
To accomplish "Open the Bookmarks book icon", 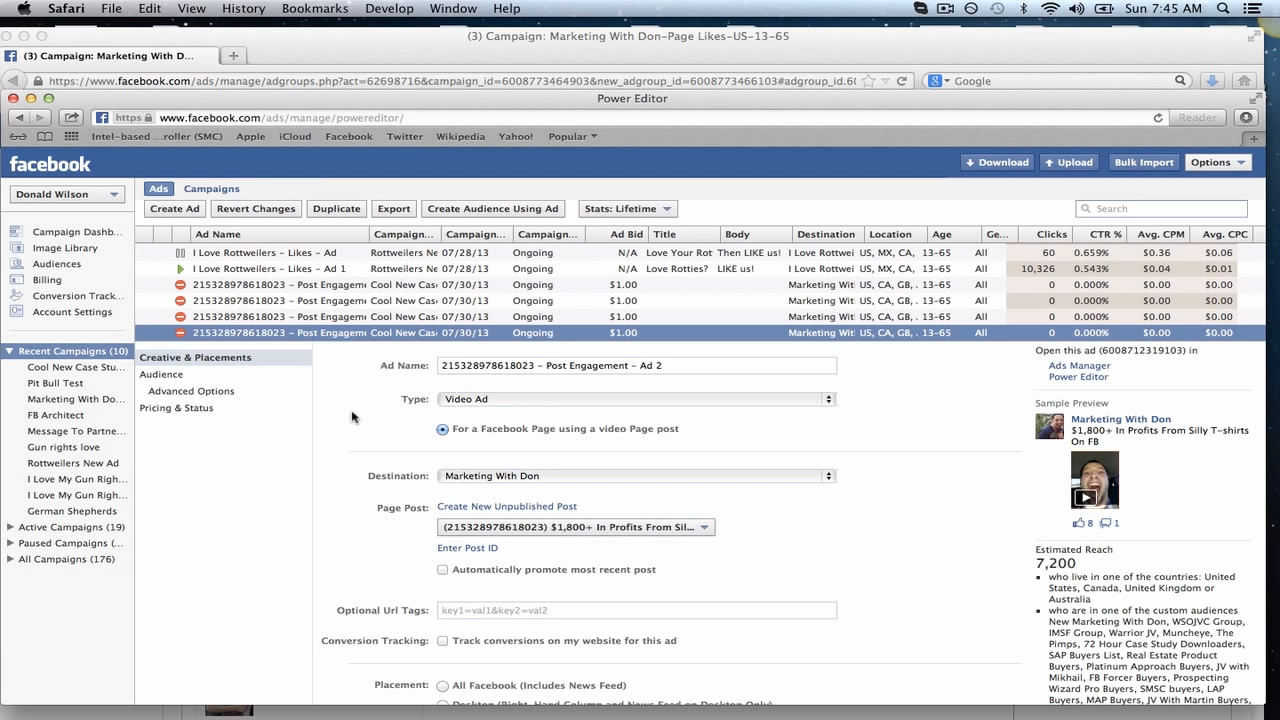I will pos(45,137).
